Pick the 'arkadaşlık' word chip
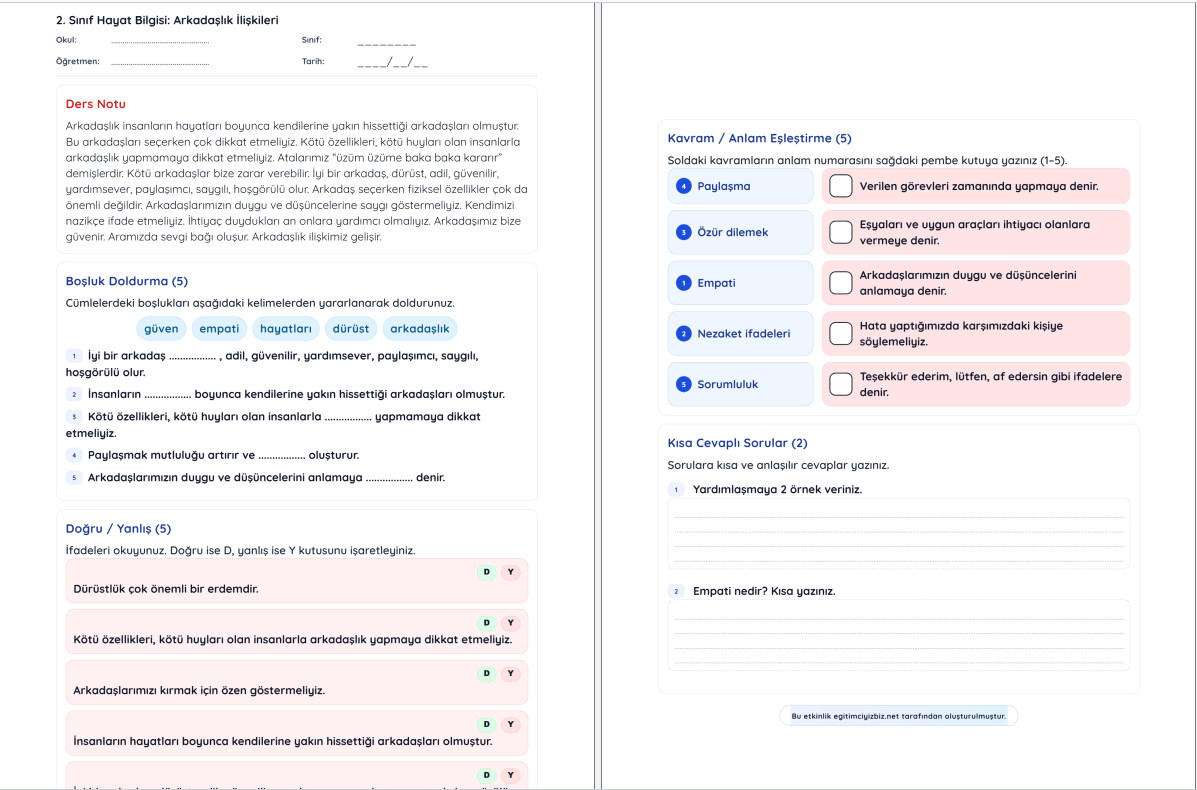 click(420, 328)
